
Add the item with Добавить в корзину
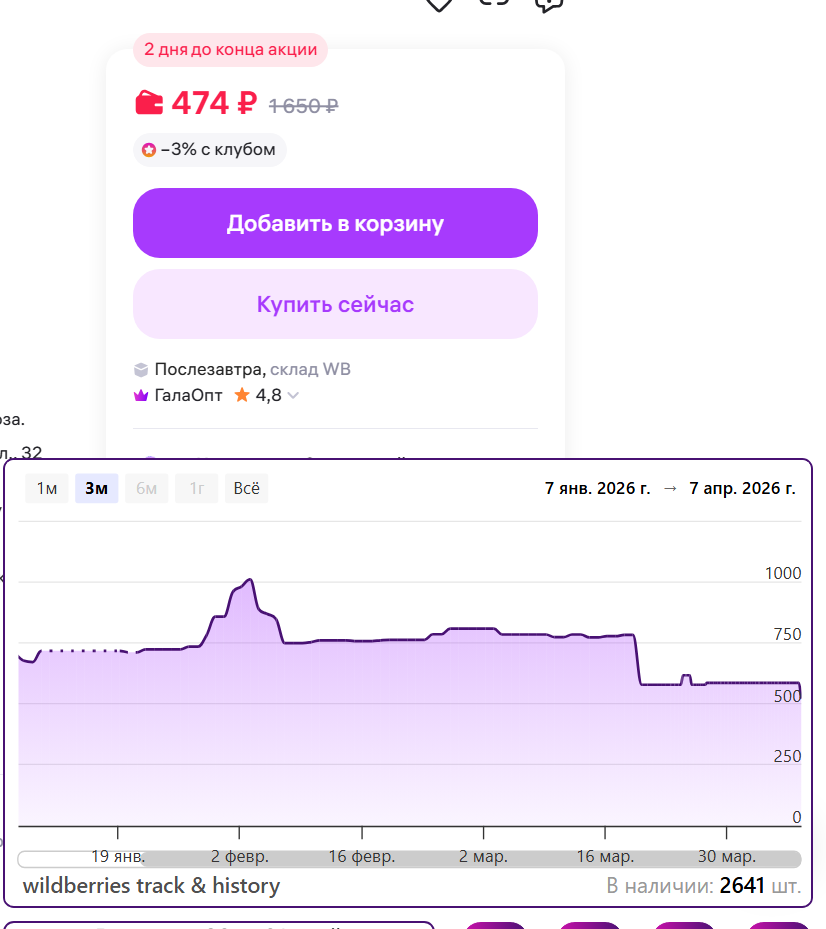(x=335, y=223)
